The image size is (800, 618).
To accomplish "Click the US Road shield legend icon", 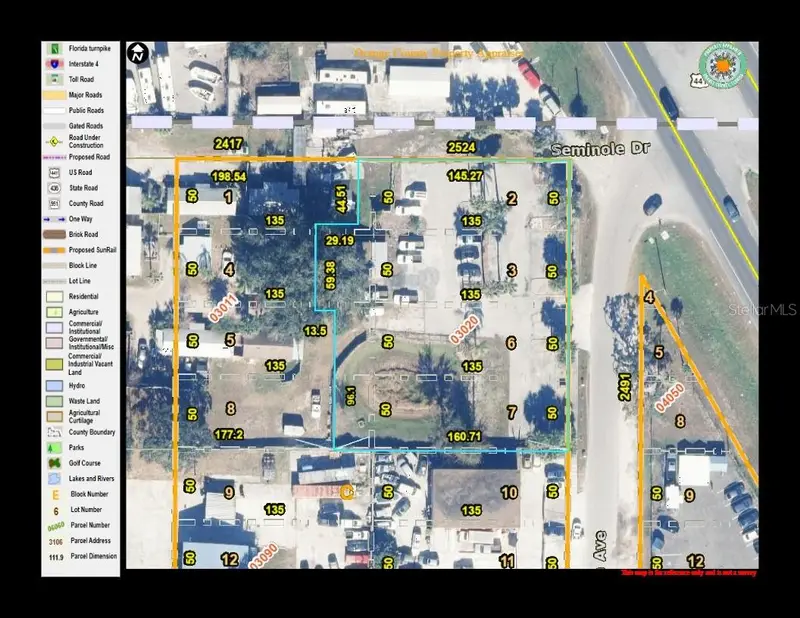I will [x=55, y=172].
